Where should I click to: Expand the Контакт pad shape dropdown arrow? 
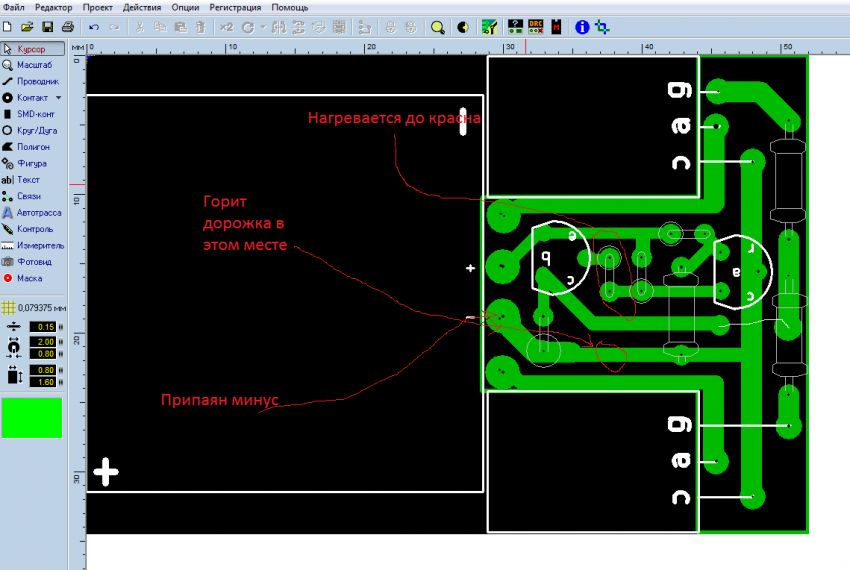[x=58, y=98]
